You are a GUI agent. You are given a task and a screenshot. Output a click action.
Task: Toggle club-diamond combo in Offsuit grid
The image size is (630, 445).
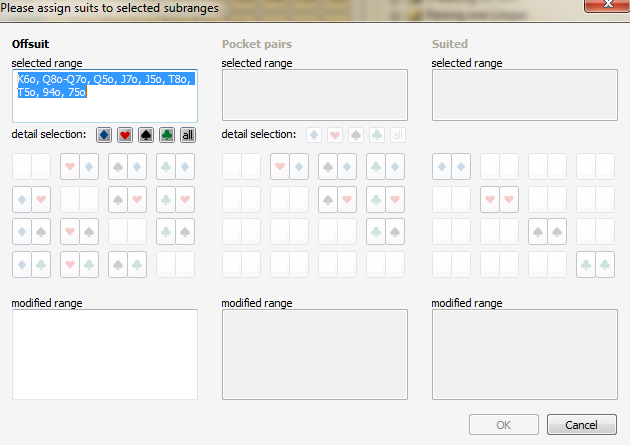176,166
